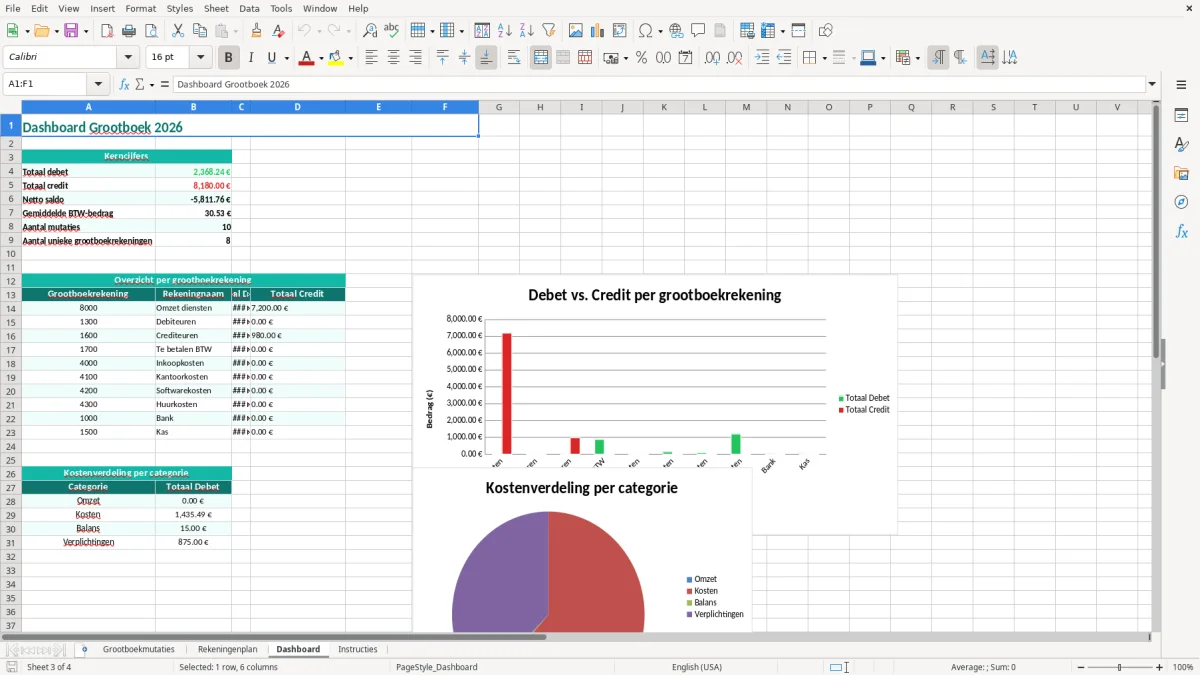Activate the Clone Formatting paintbrush

256,31
